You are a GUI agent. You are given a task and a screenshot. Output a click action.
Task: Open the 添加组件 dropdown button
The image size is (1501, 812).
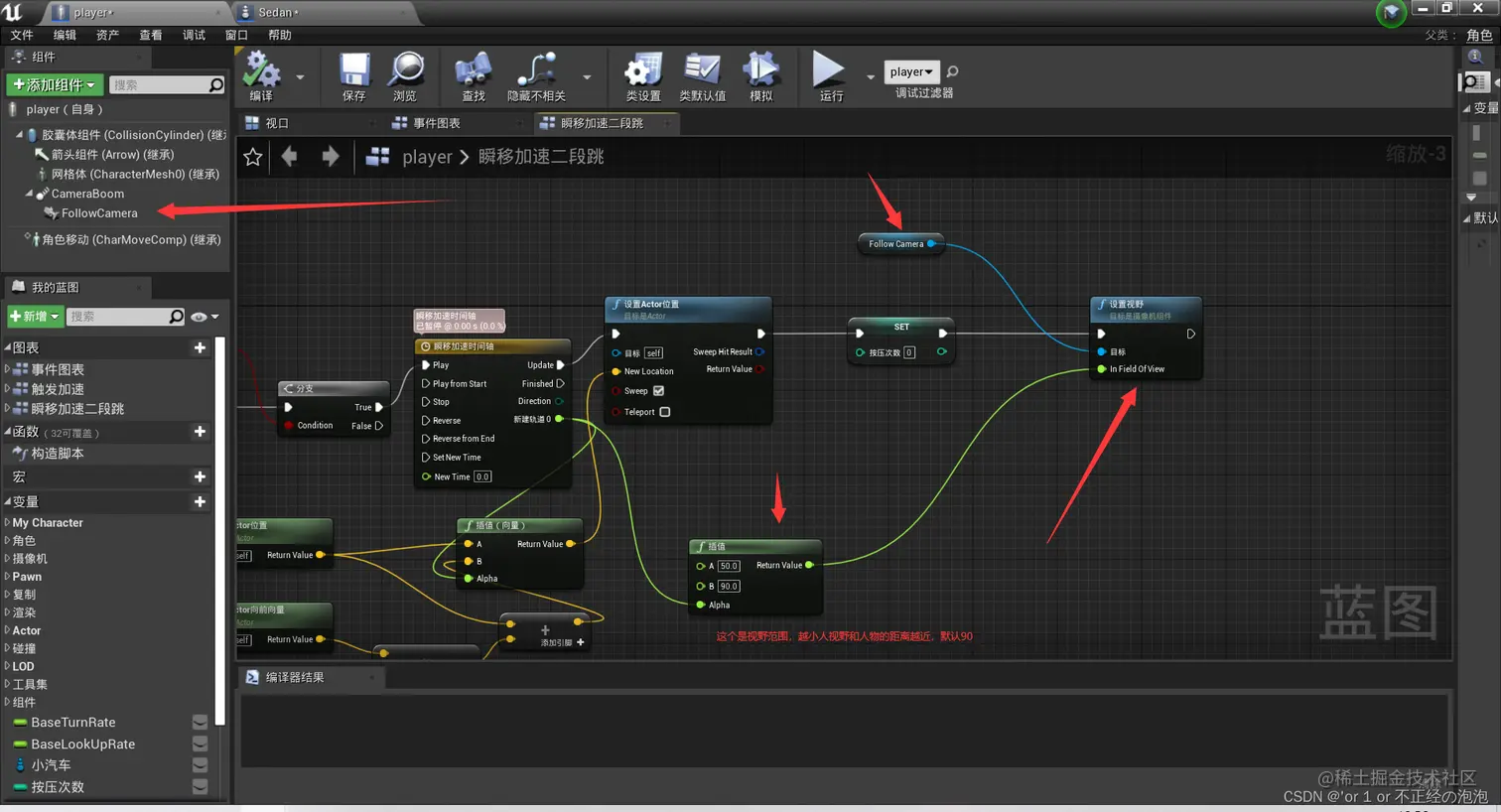click(54, 84)
